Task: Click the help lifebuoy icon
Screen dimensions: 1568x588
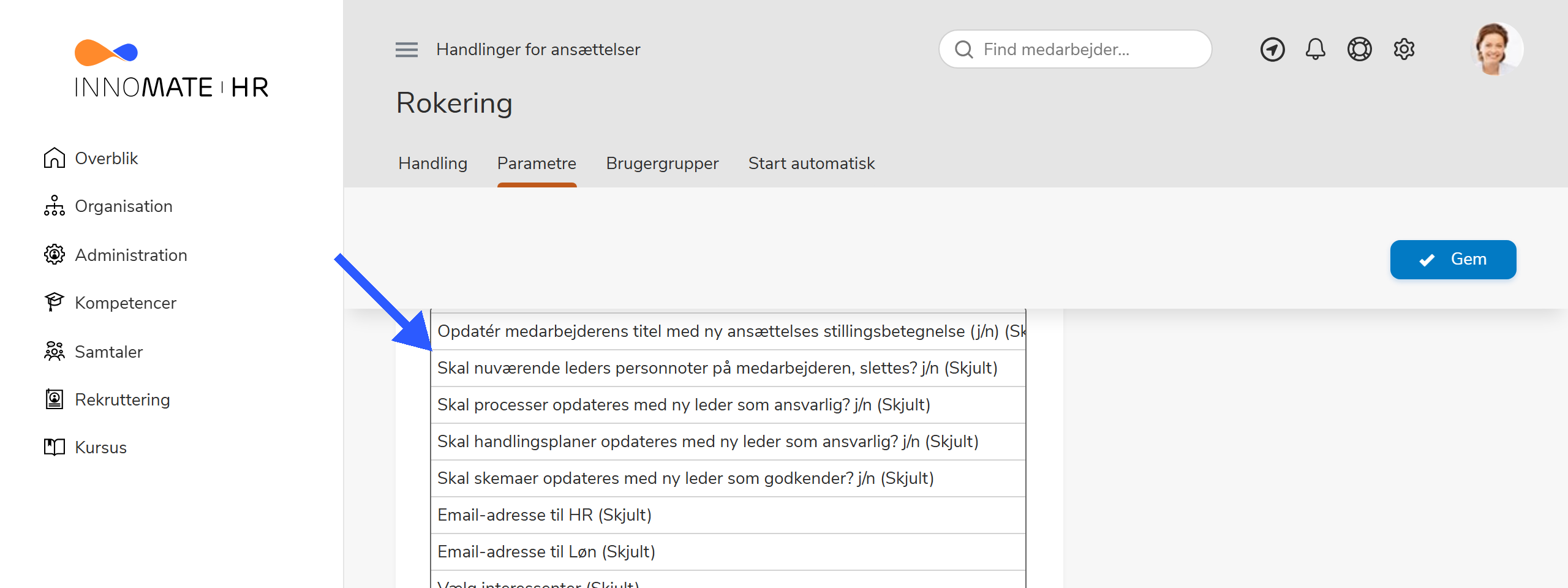Action: click(x=1359, y=49)
